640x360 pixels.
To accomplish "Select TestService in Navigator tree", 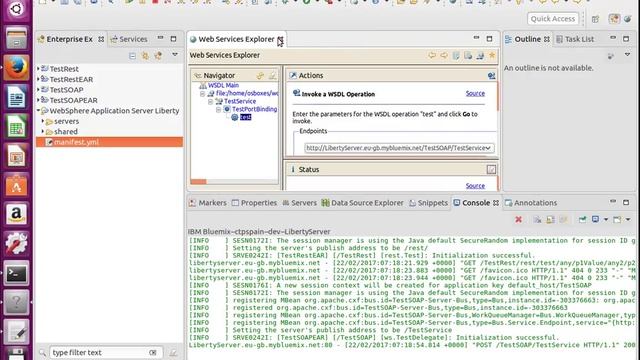I will tap(240, 101).
